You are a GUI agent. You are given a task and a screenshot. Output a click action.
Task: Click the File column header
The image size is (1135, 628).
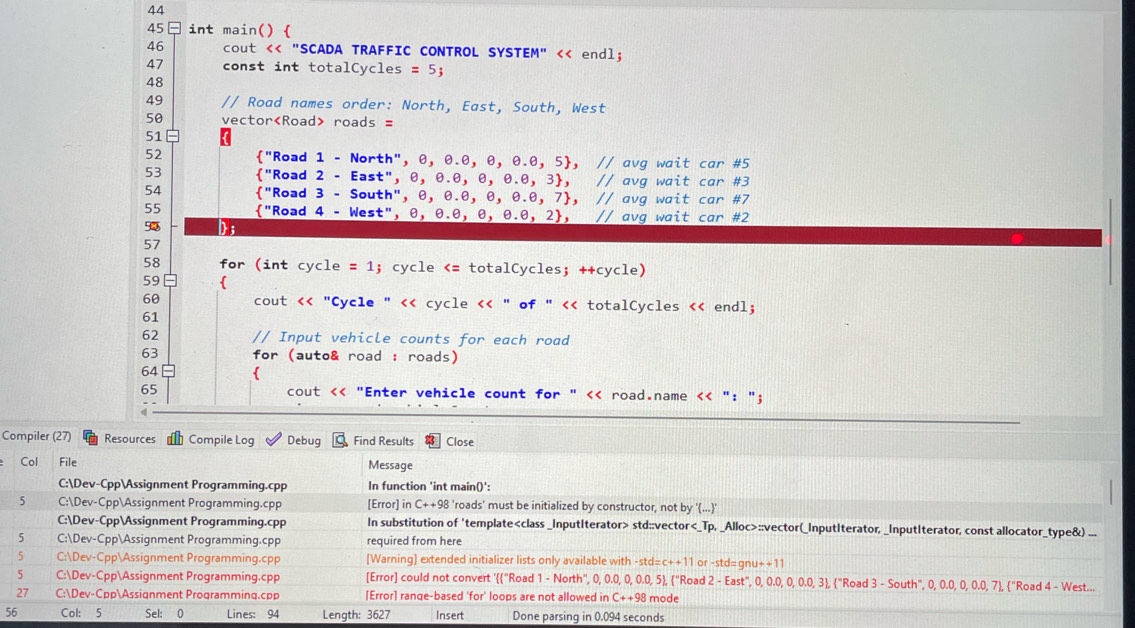coord(68,462)
